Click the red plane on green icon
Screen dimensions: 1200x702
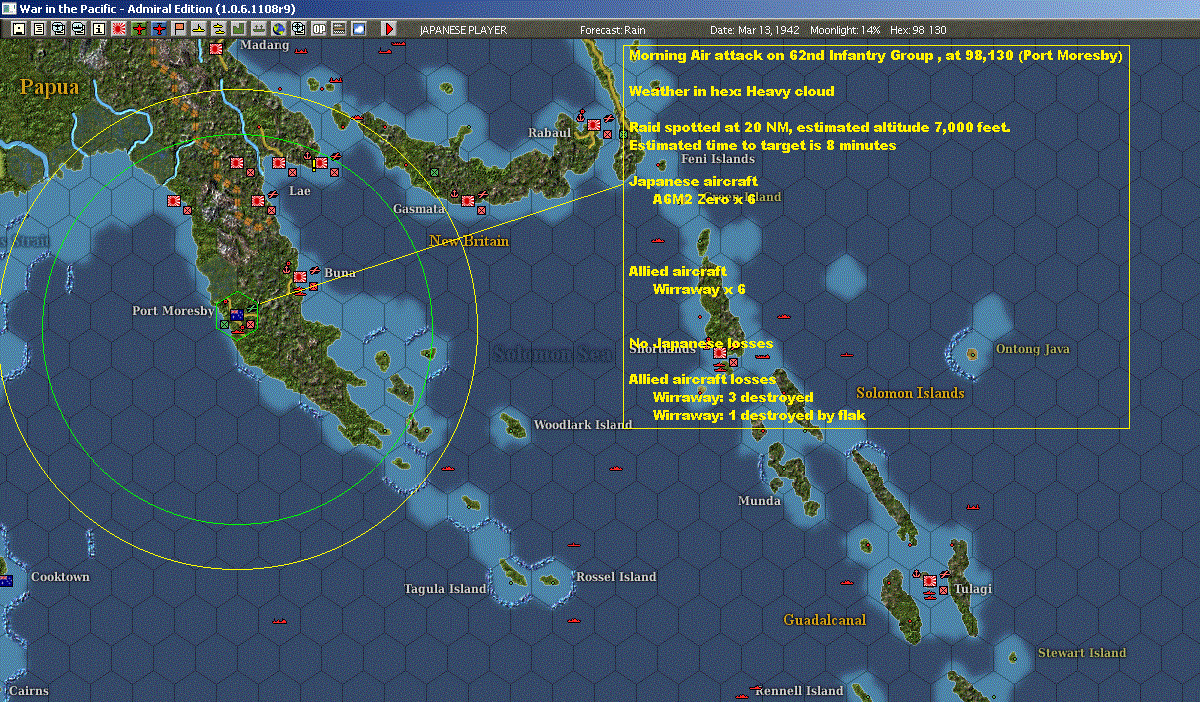(x=138, y=29)
